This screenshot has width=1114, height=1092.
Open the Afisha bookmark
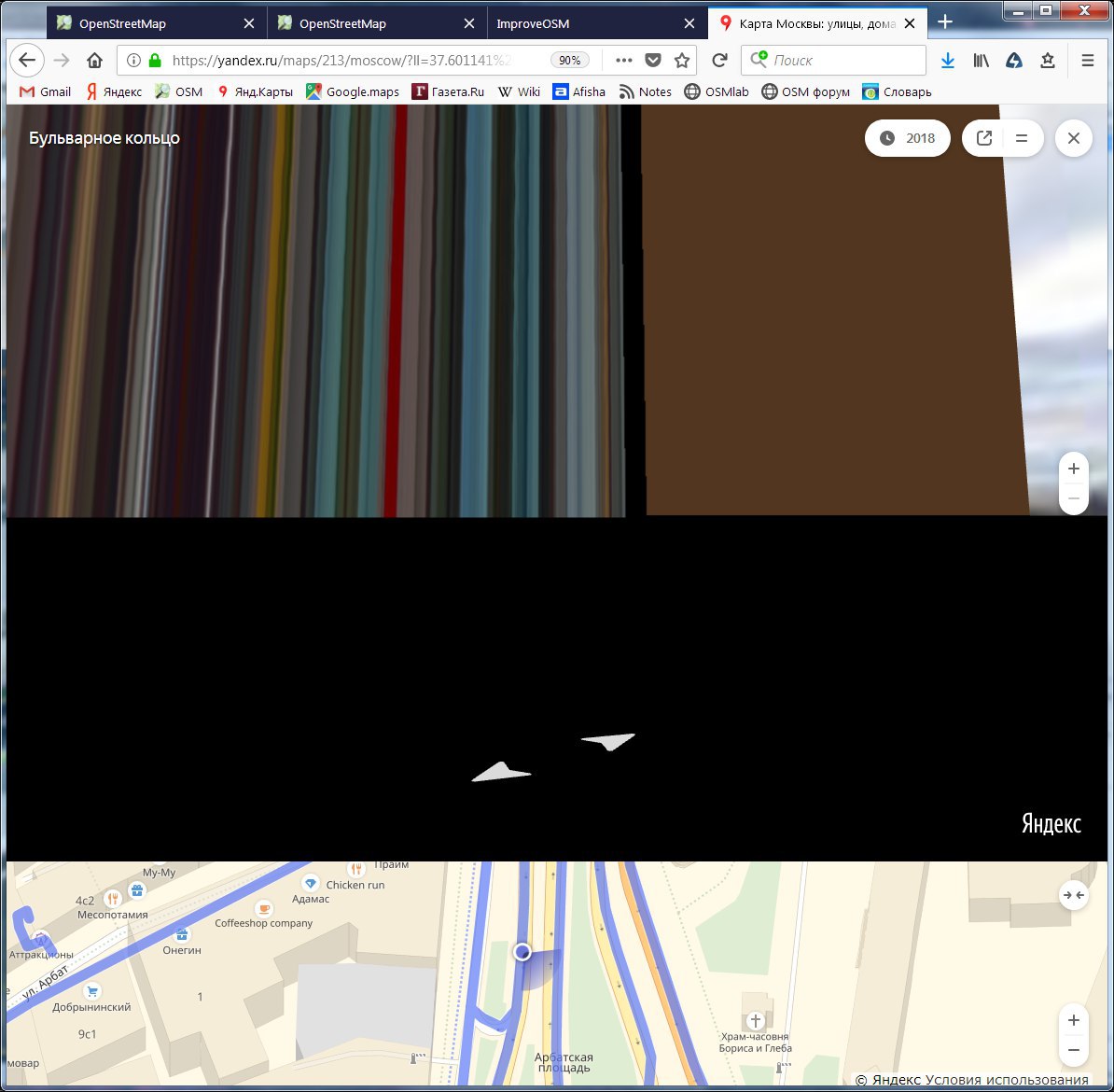click(579, 91)
